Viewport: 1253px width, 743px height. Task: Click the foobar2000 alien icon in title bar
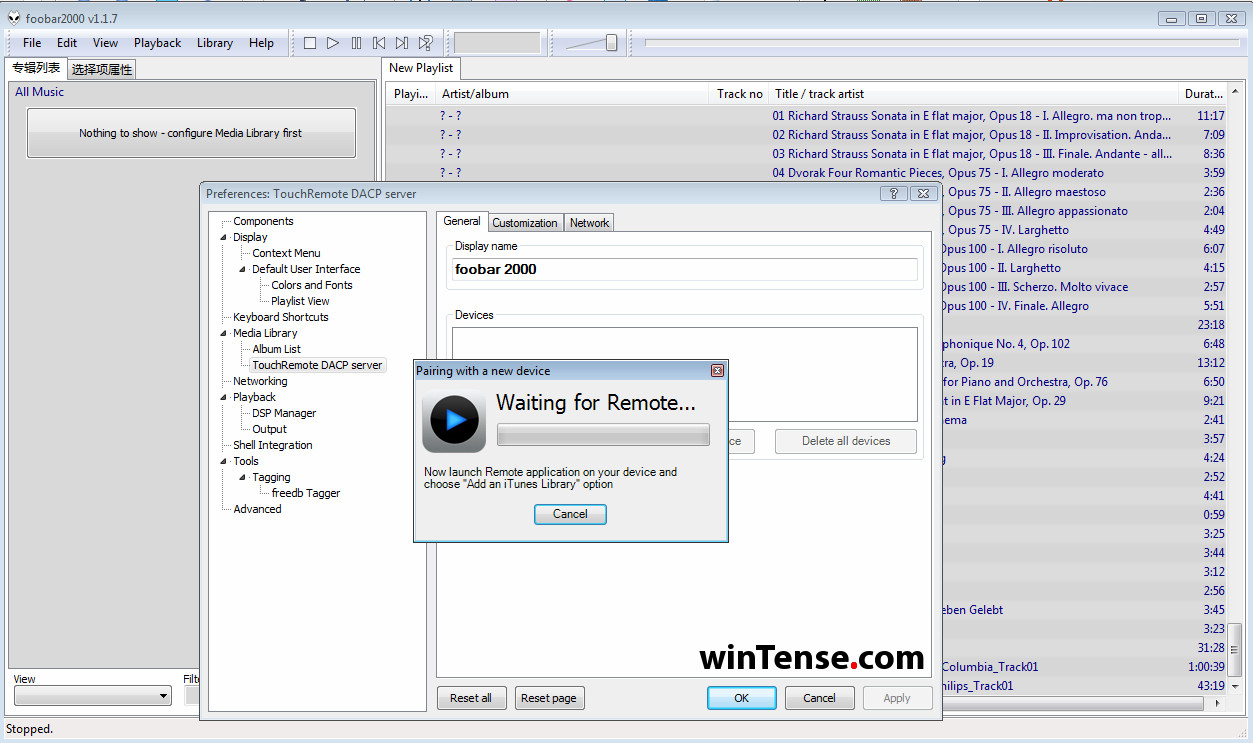[14, 17]
